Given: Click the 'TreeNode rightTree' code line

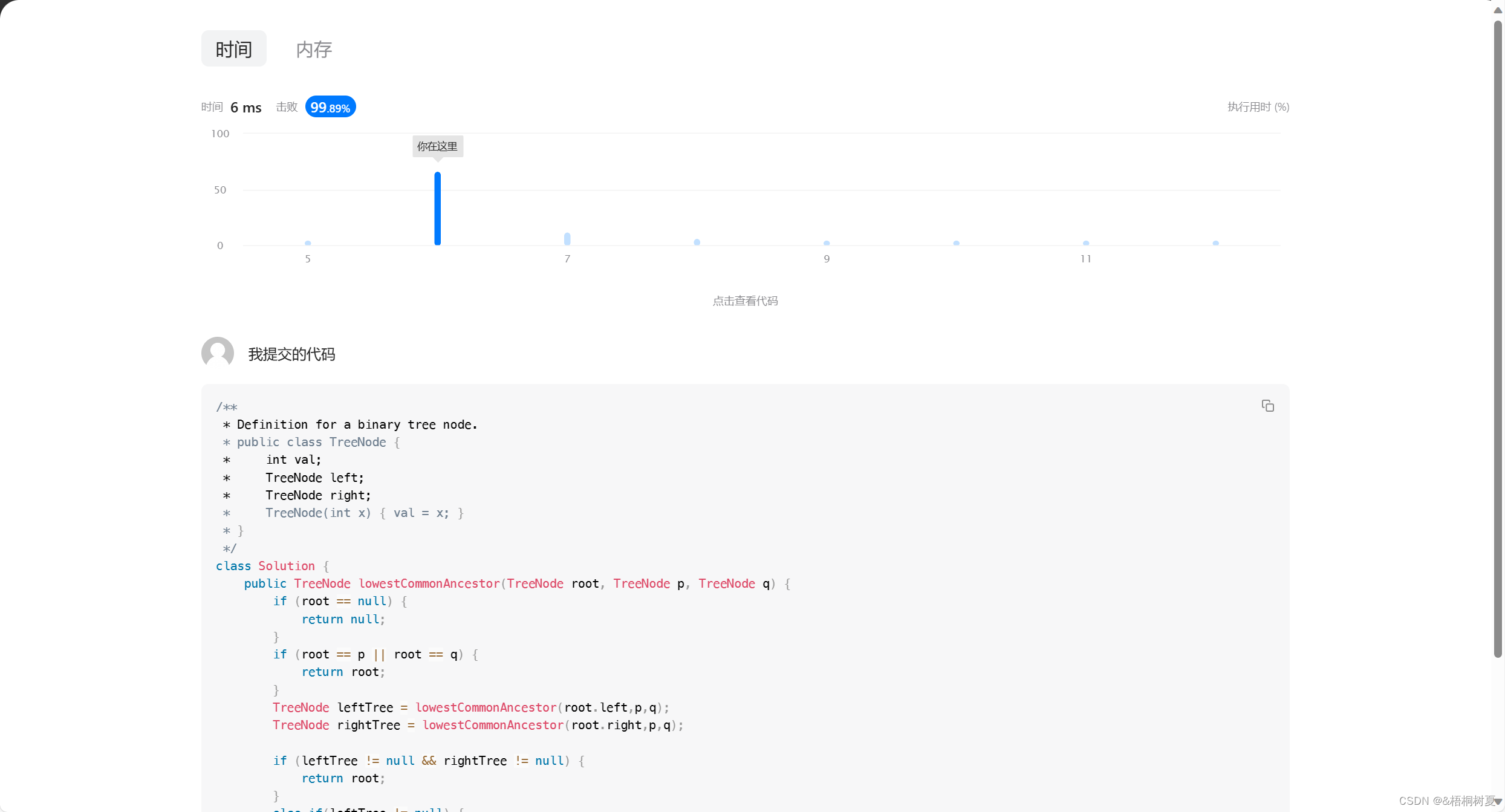Looking at the screenshot, I should coord(478,725).
